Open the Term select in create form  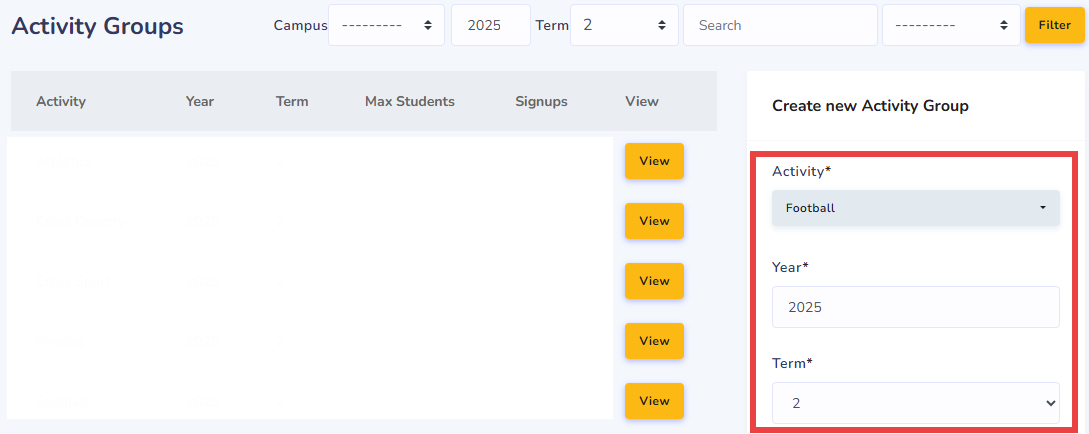915,402
